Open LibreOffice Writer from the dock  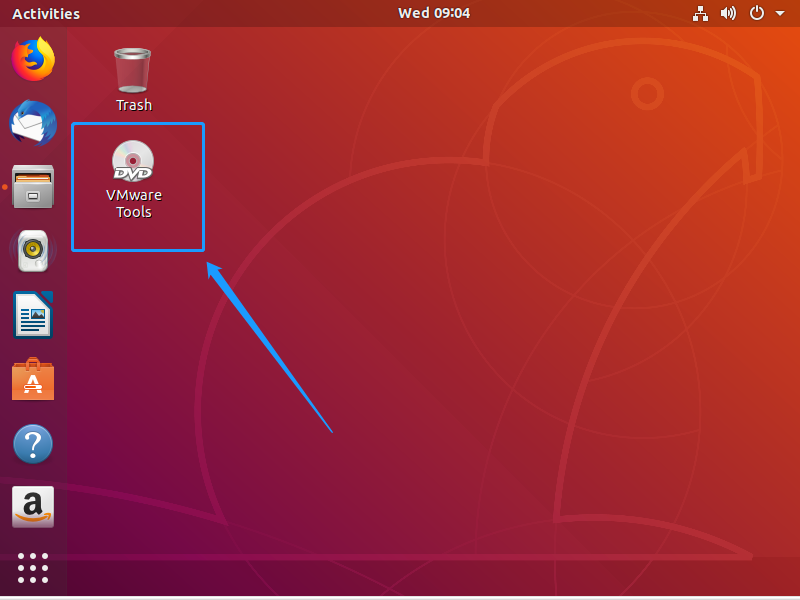(33, 314)
